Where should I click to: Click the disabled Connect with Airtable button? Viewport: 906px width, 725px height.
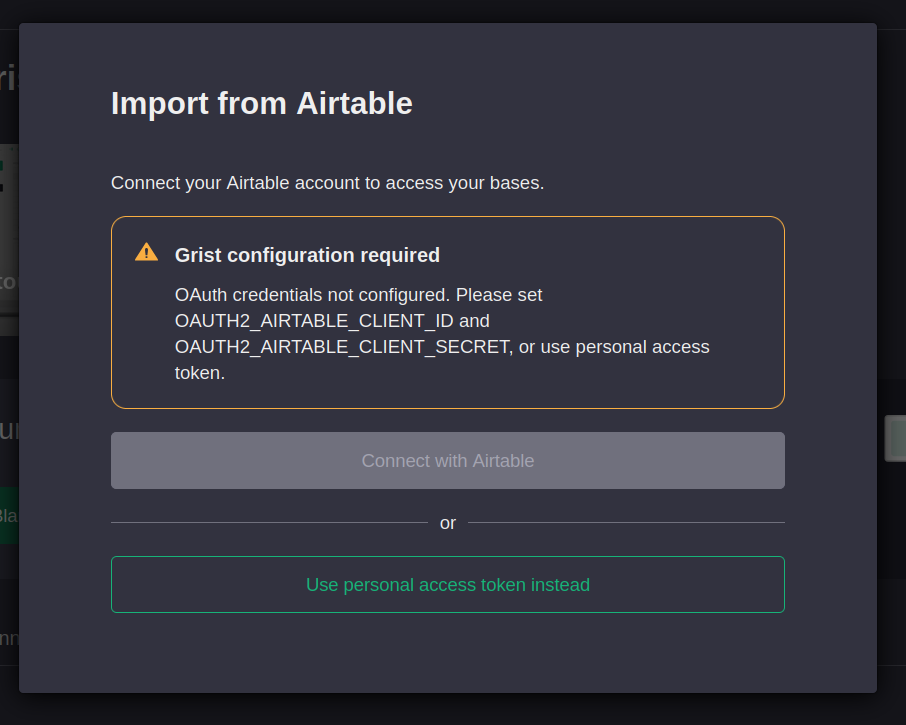click(447, 461)
